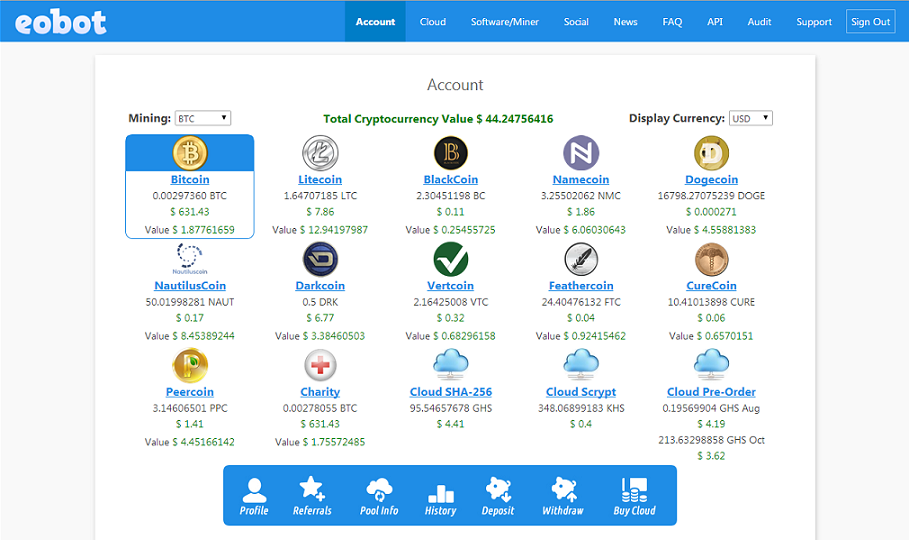Click the Litecoin coin icon
Viewport: 909px width, 540px height.
coord(320,153)
